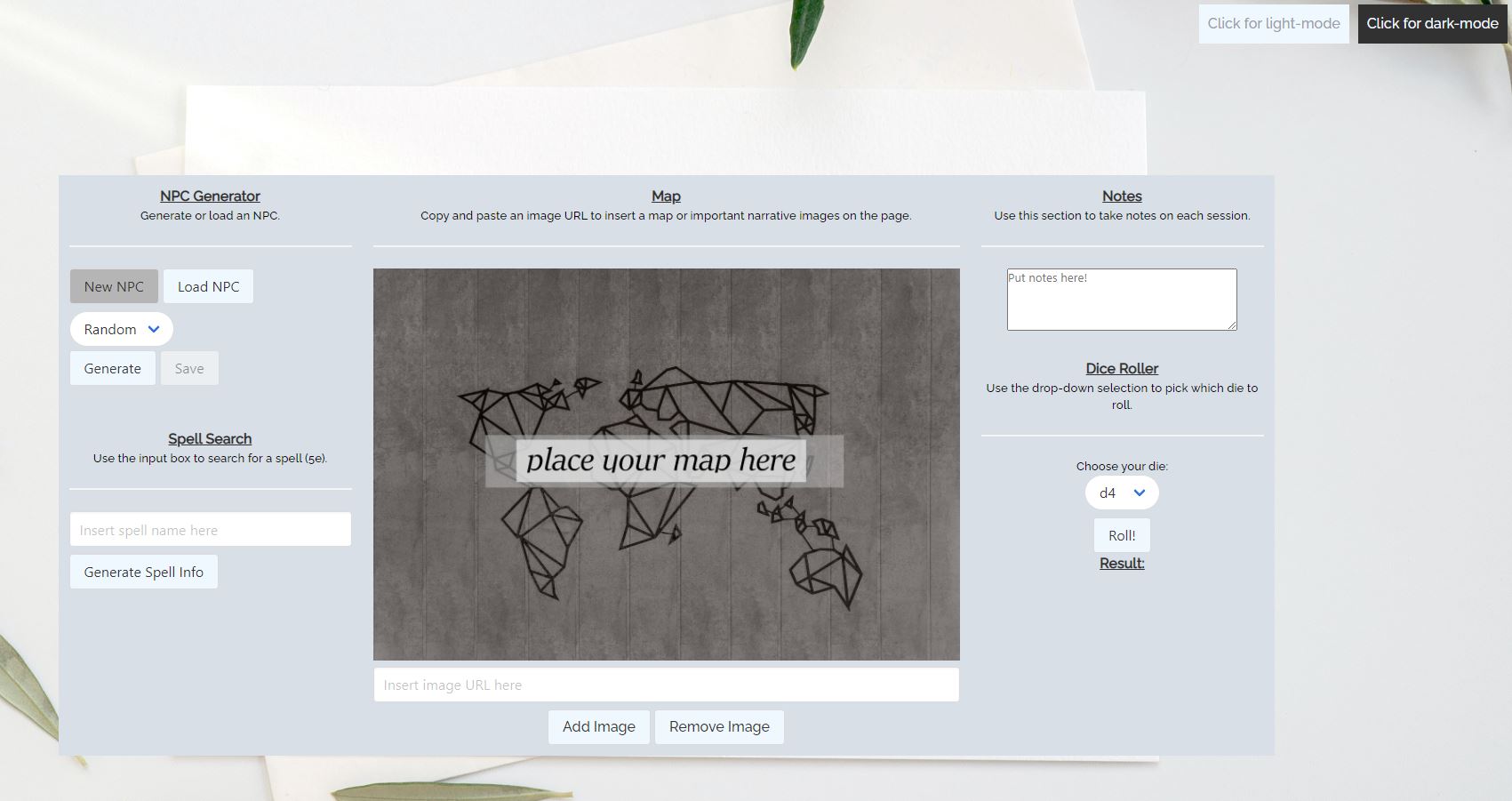This screenshot has width=1512, height=801.
Task: Focus the spell name input field
Action: pos(210,528)
